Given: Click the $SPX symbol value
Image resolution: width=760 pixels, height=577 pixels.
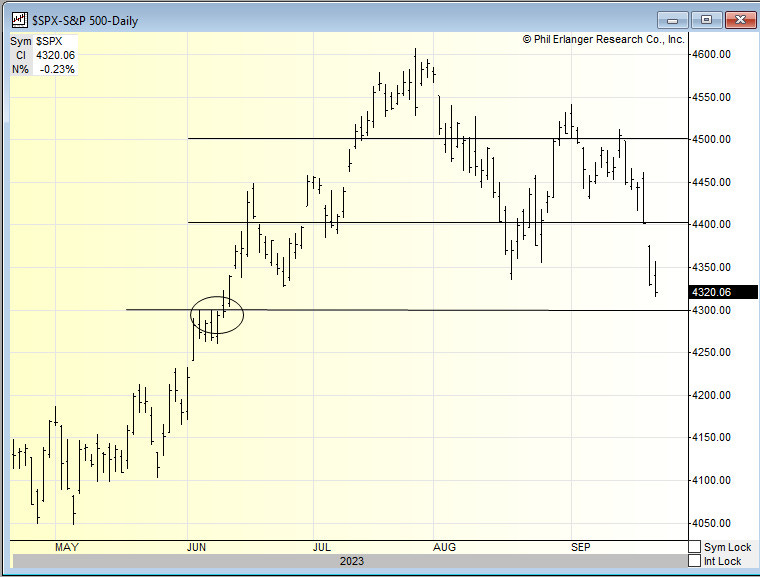Looking at the screenshot, I should pos(49,41).
